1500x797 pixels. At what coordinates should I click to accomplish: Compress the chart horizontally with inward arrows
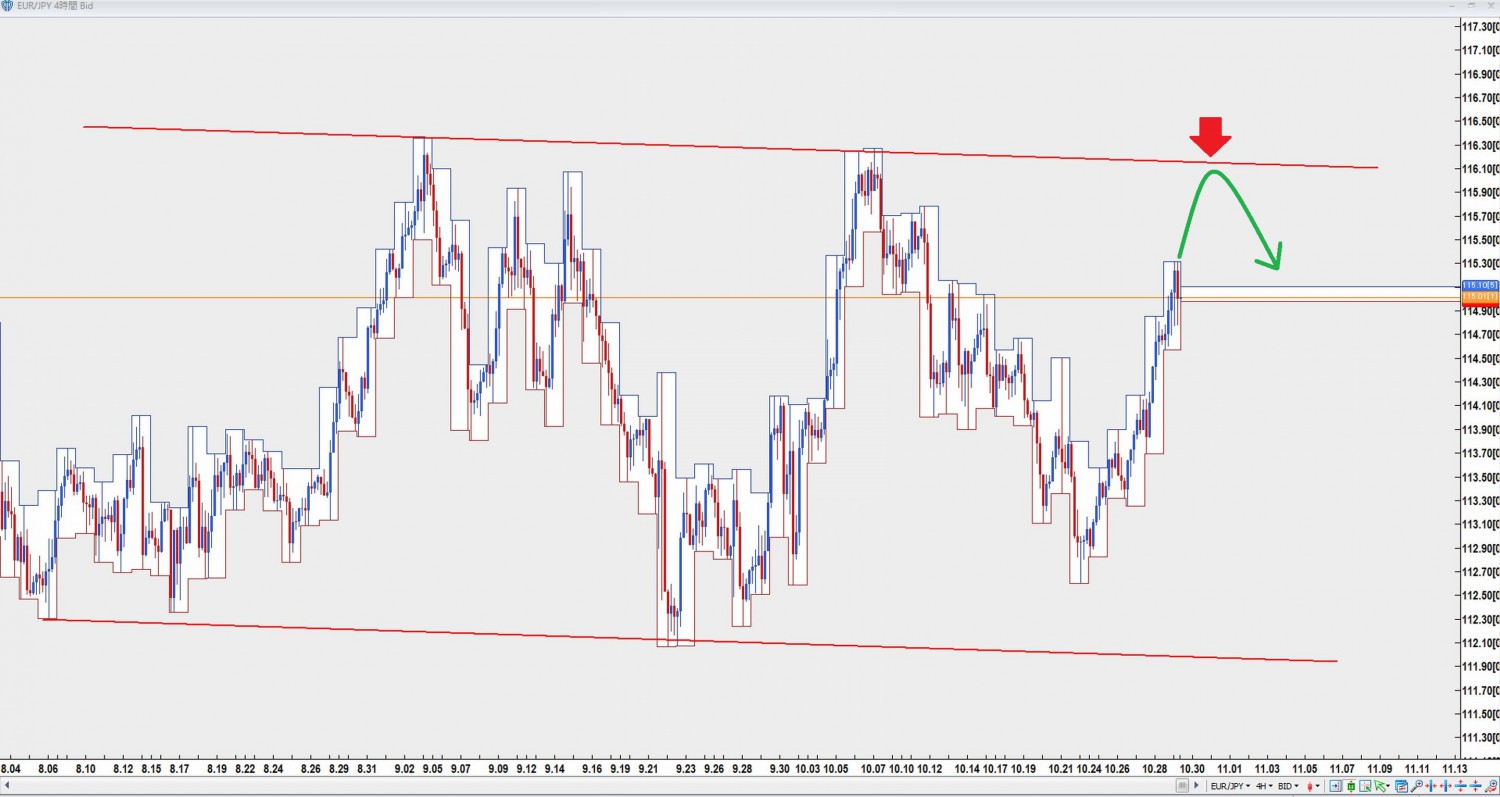[x=1431, y=786]
